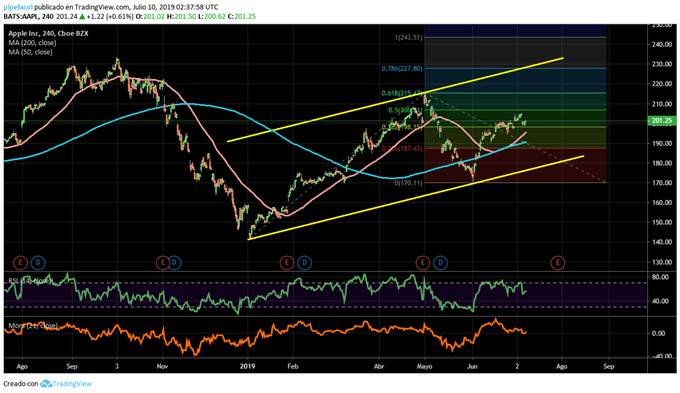Select the MA (50, close) indicator label
This screenshot has width=680, height=393.
[30, 52]
